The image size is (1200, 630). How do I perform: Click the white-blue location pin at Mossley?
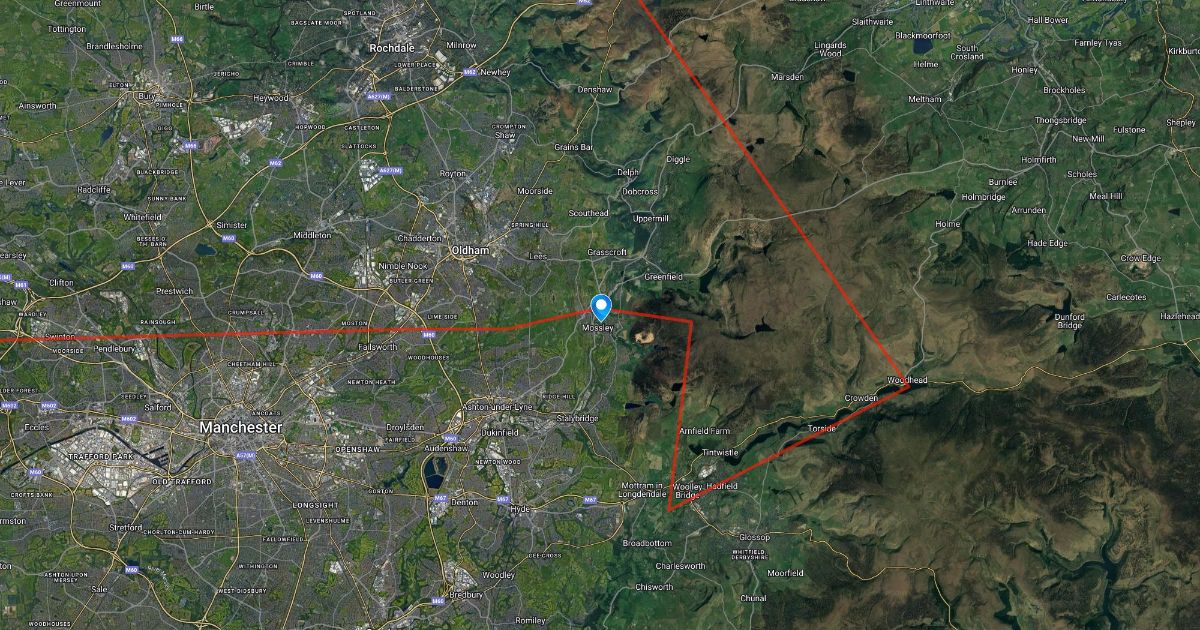click(x=601, y=306)
